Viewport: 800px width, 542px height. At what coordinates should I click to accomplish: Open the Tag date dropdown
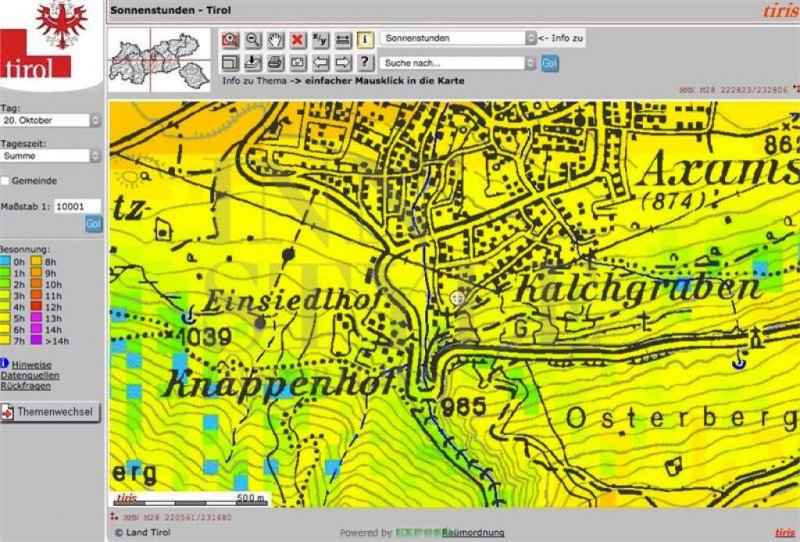click(x=51, y=120)
